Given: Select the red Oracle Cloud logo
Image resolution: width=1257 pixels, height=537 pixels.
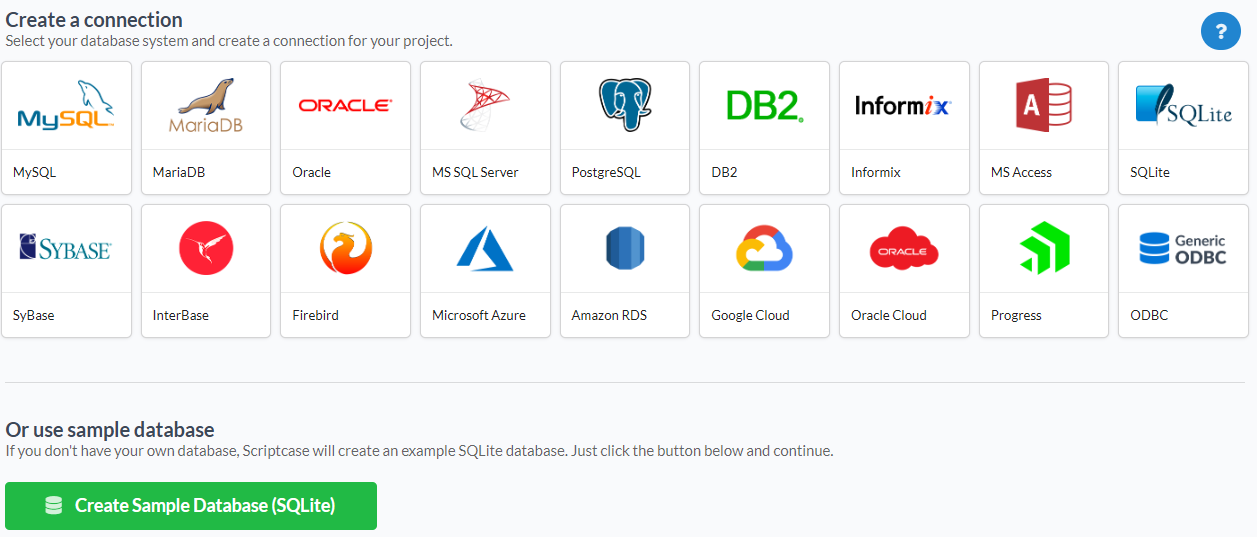Looking at the screenshot, I should 903,248.
